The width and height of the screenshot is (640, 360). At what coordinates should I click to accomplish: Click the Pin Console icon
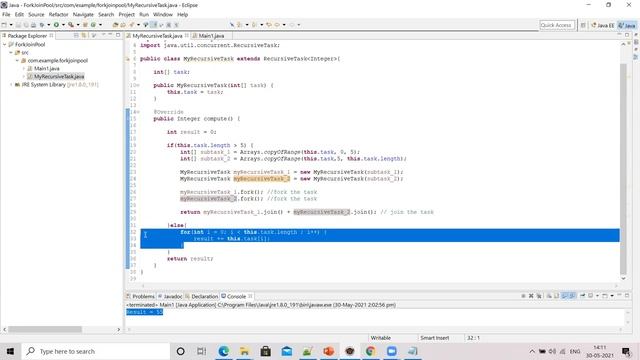(x=582, y=296)
